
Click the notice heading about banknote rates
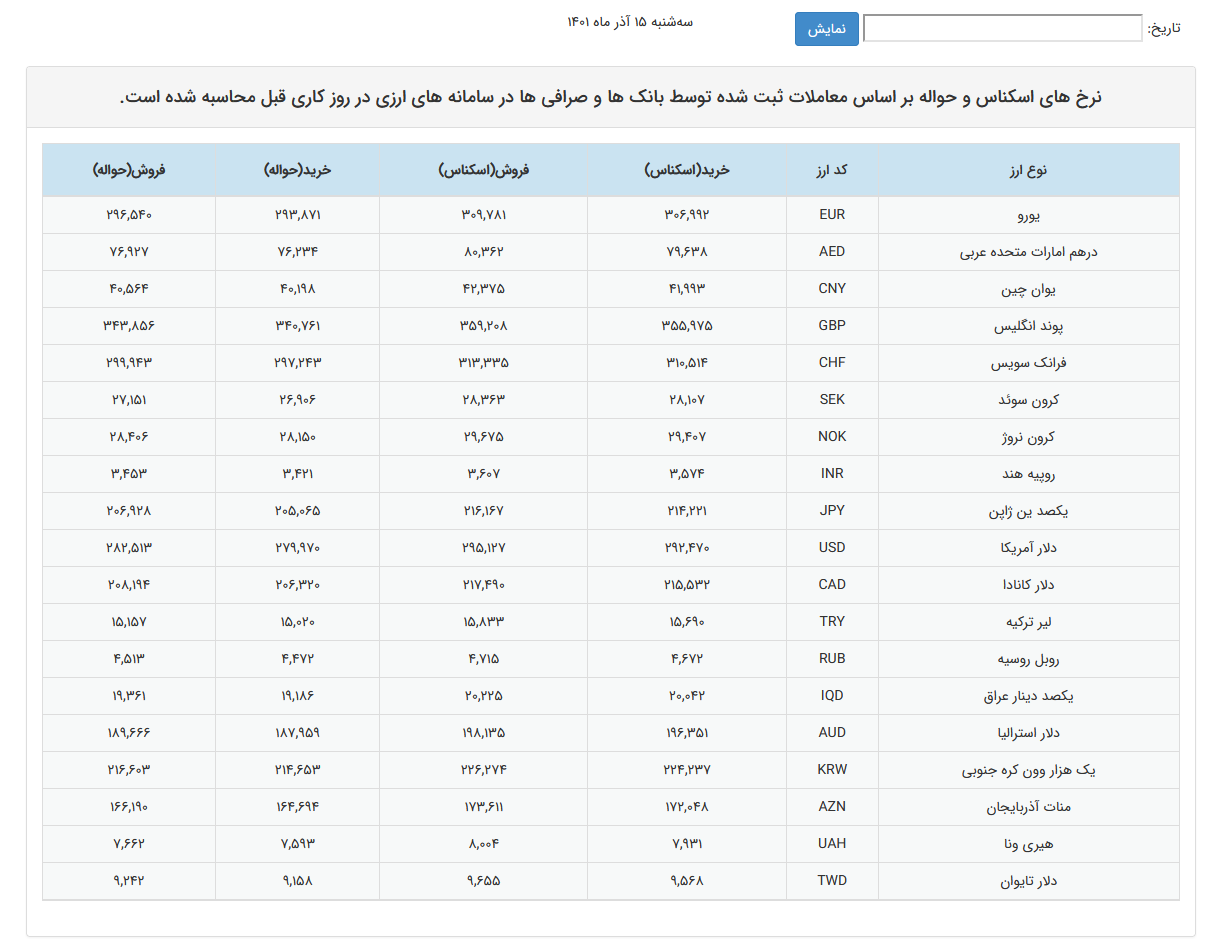(610, 98)
